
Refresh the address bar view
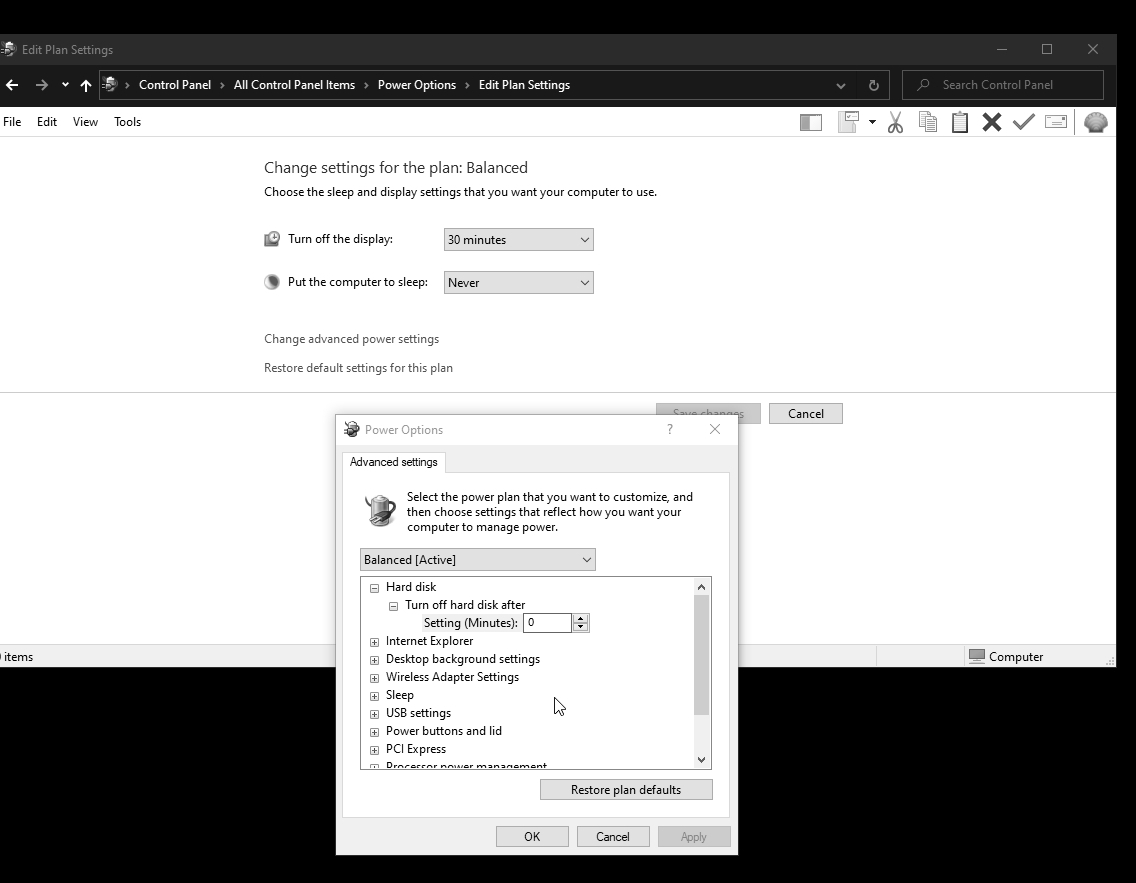tap(874, 85)
